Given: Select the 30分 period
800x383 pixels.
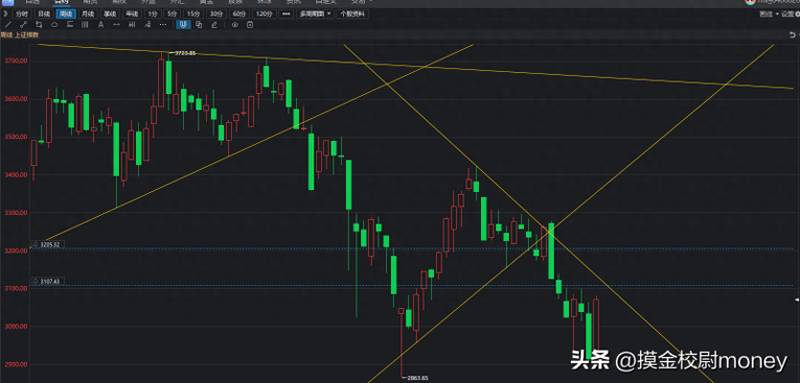Looking at the screenshot, I should tap(216, 14).
